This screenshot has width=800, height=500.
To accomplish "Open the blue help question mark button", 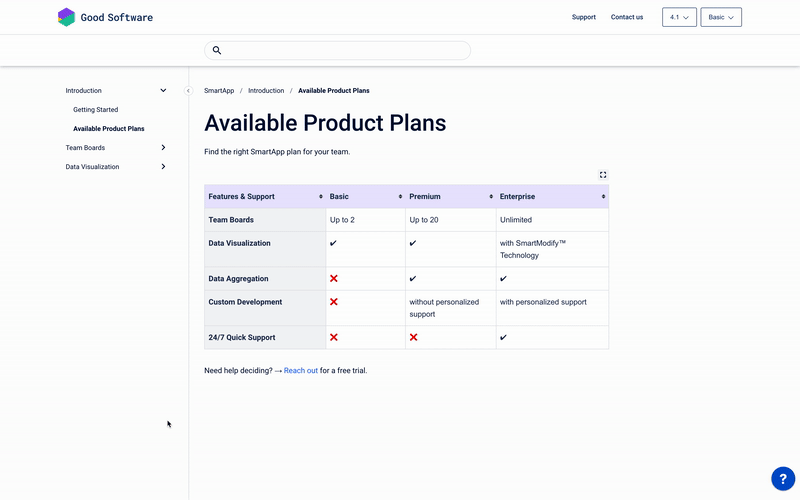I will click(782, 478).
